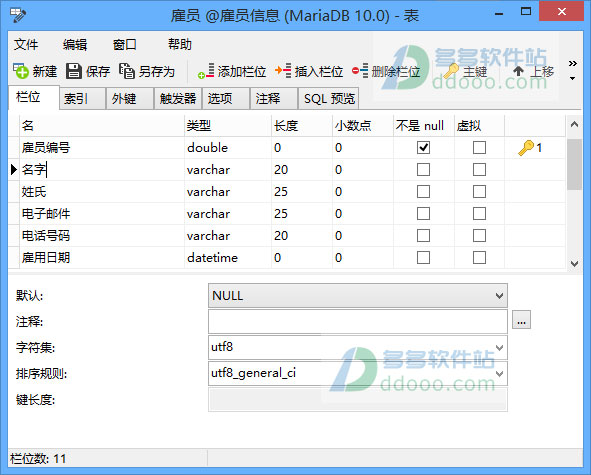Check 不是 null for 雇用日期
Screen dimensions: 591x475
point(423,258)
